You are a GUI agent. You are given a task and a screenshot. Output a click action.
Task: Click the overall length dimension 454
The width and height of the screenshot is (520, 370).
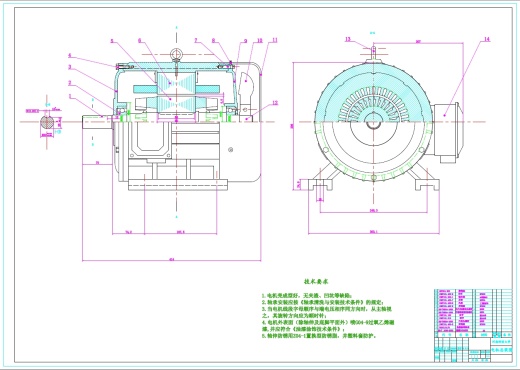(x=172, y=260)
